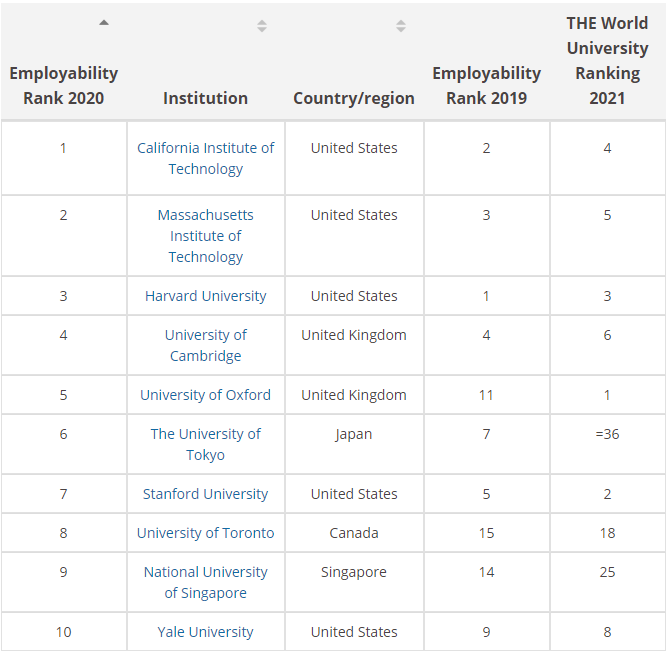Open University of Cambridge link

pos(206,345)
